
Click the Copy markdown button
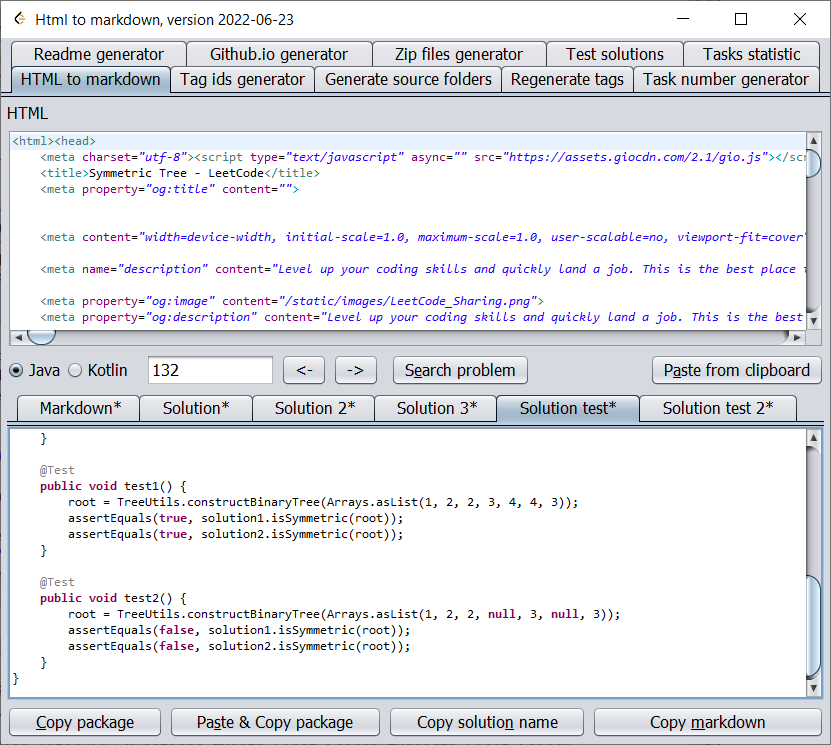pos(708,722)
